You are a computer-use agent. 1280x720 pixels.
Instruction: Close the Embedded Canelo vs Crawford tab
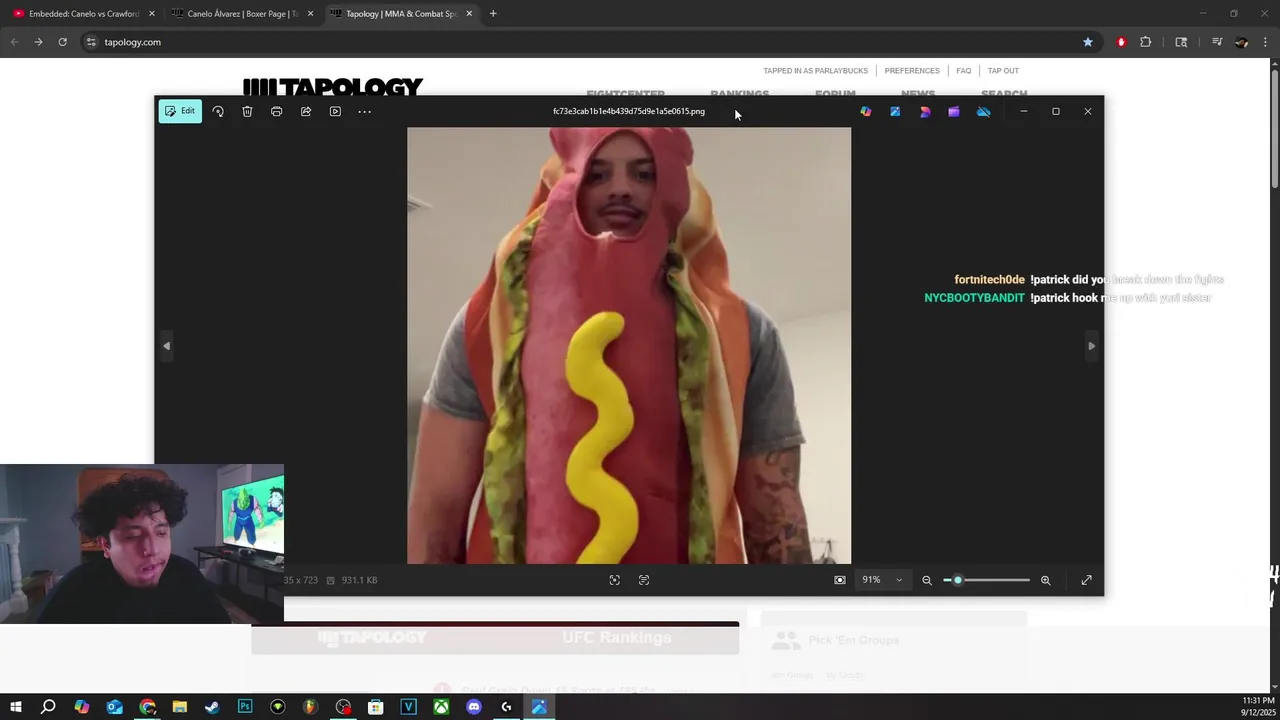click(x=152, y=14)
